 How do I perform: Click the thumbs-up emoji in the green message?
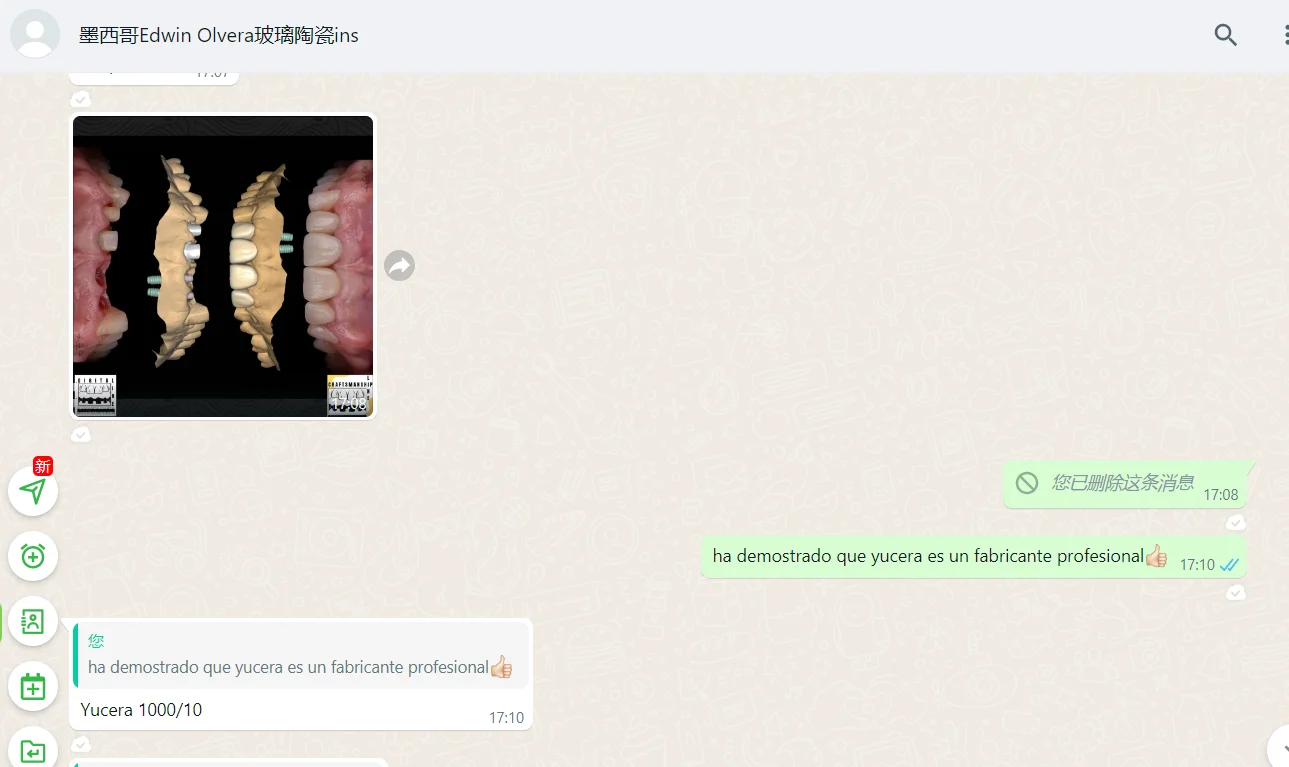click(x=1156, y=556)
